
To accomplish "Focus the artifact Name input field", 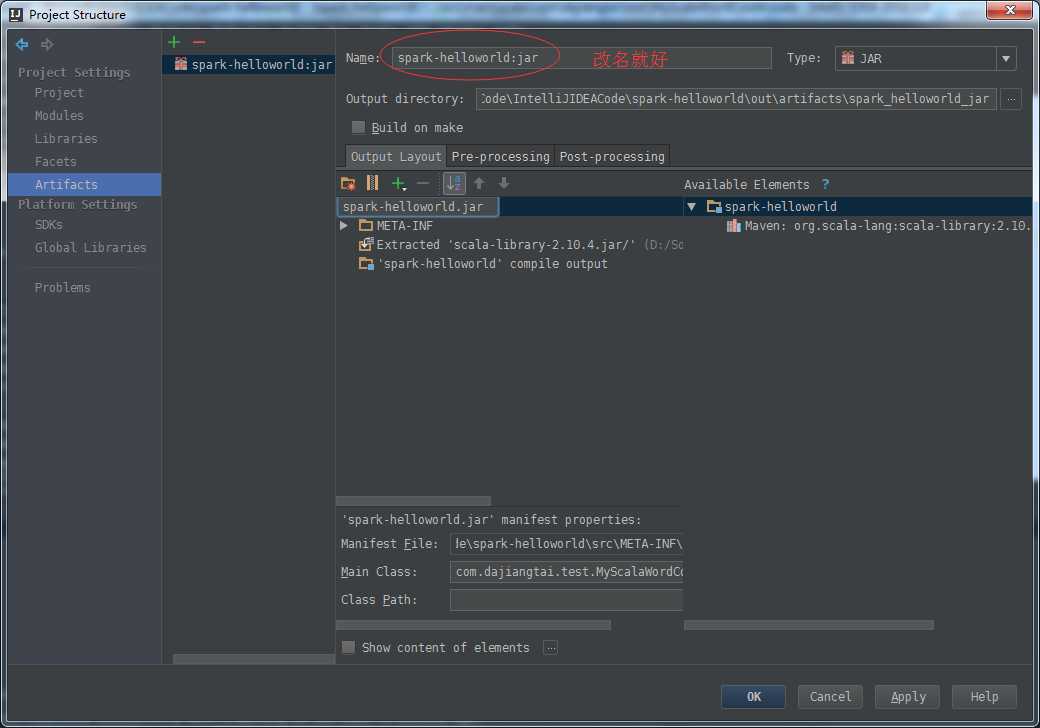I will (x=582, y=58).
